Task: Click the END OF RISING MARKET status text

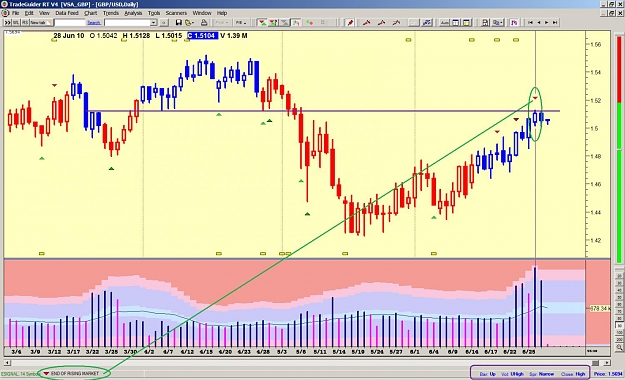Action: click(x=75, y=374)
